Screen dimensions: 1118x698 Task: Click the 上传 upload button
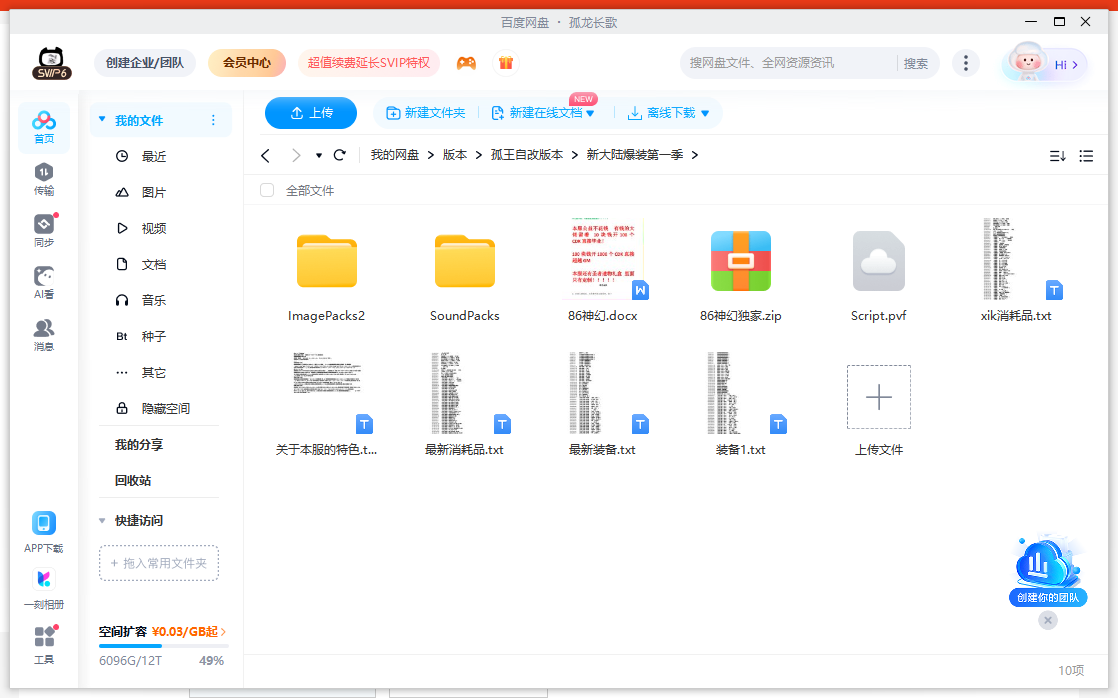[x=310, y=113]
